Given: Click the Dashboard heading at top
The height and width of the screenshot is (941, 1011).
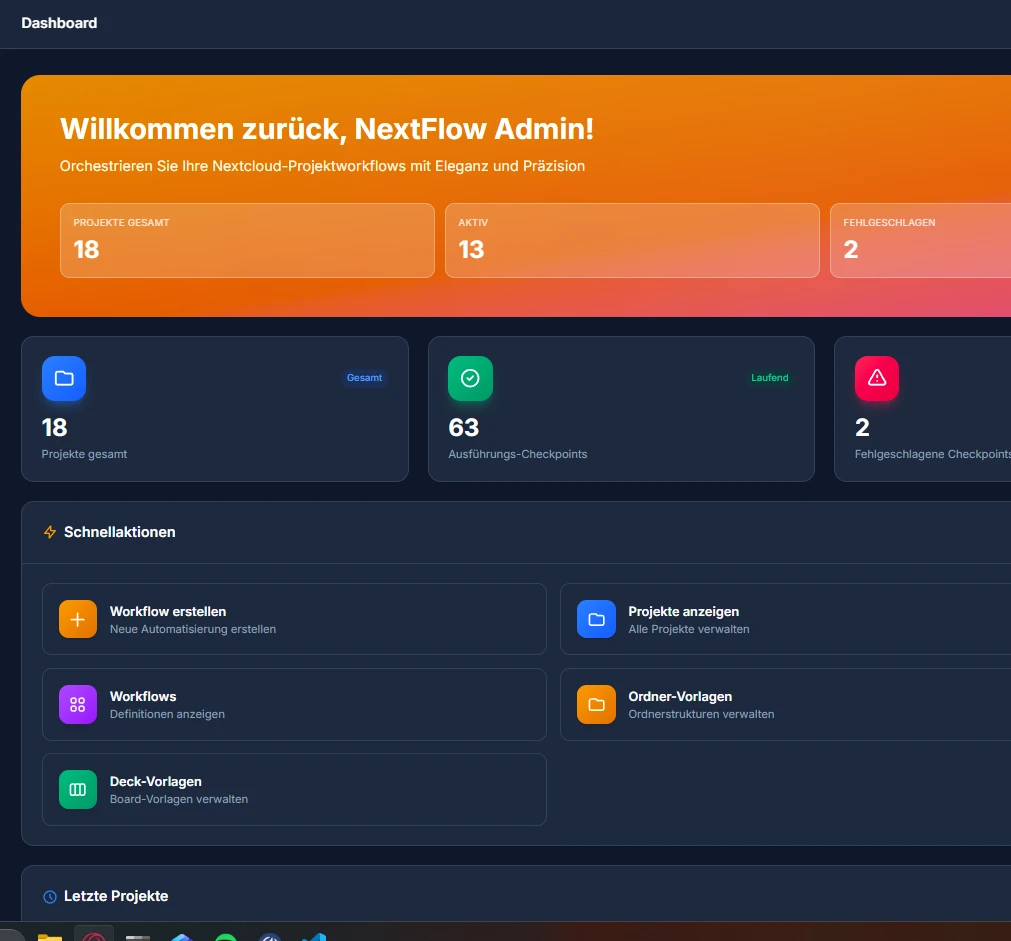Looking at the screenshot, I should tap(59, 22).
